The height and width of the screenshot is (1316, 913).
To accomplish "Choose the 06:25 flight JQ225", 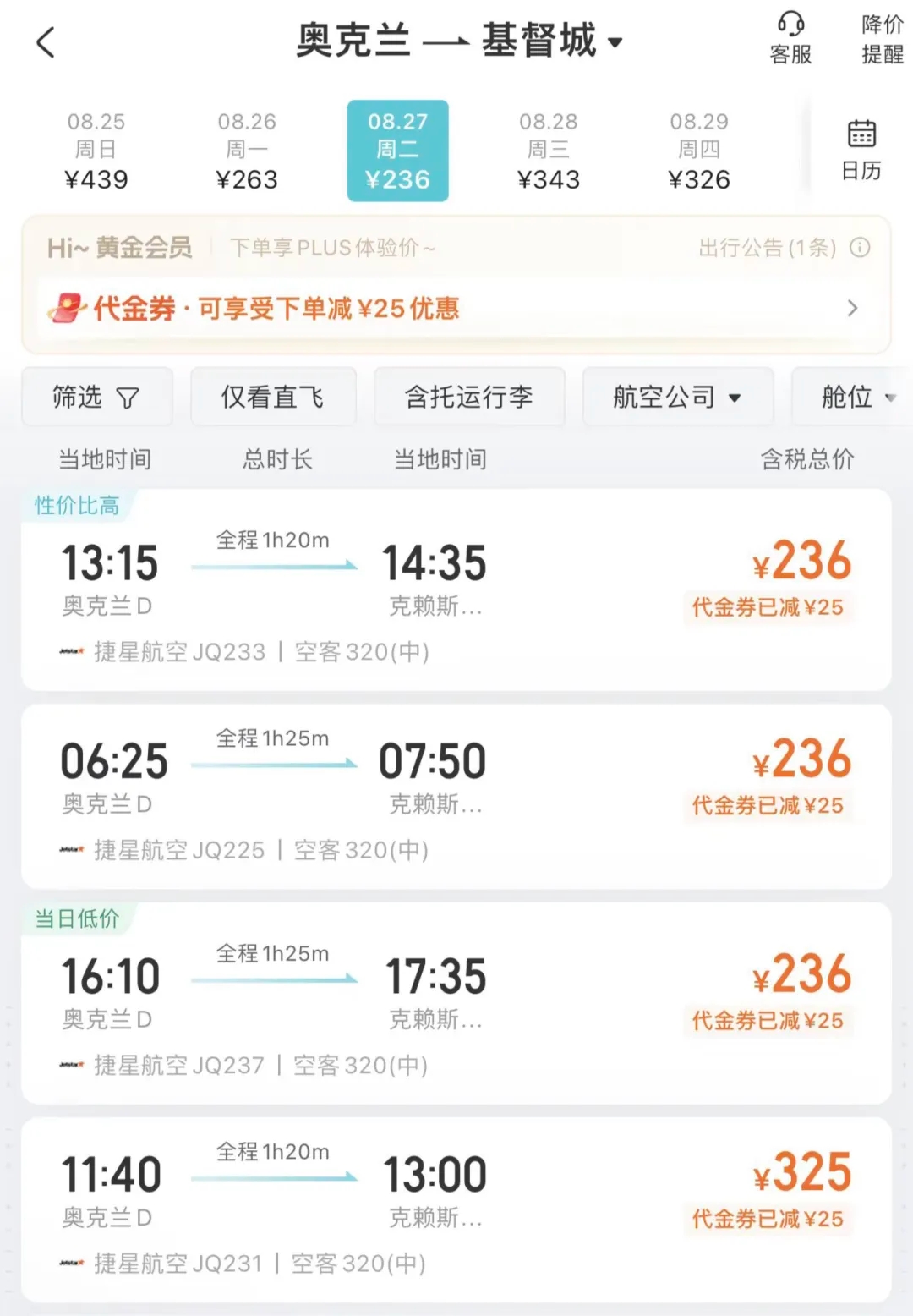I will 456,796.
